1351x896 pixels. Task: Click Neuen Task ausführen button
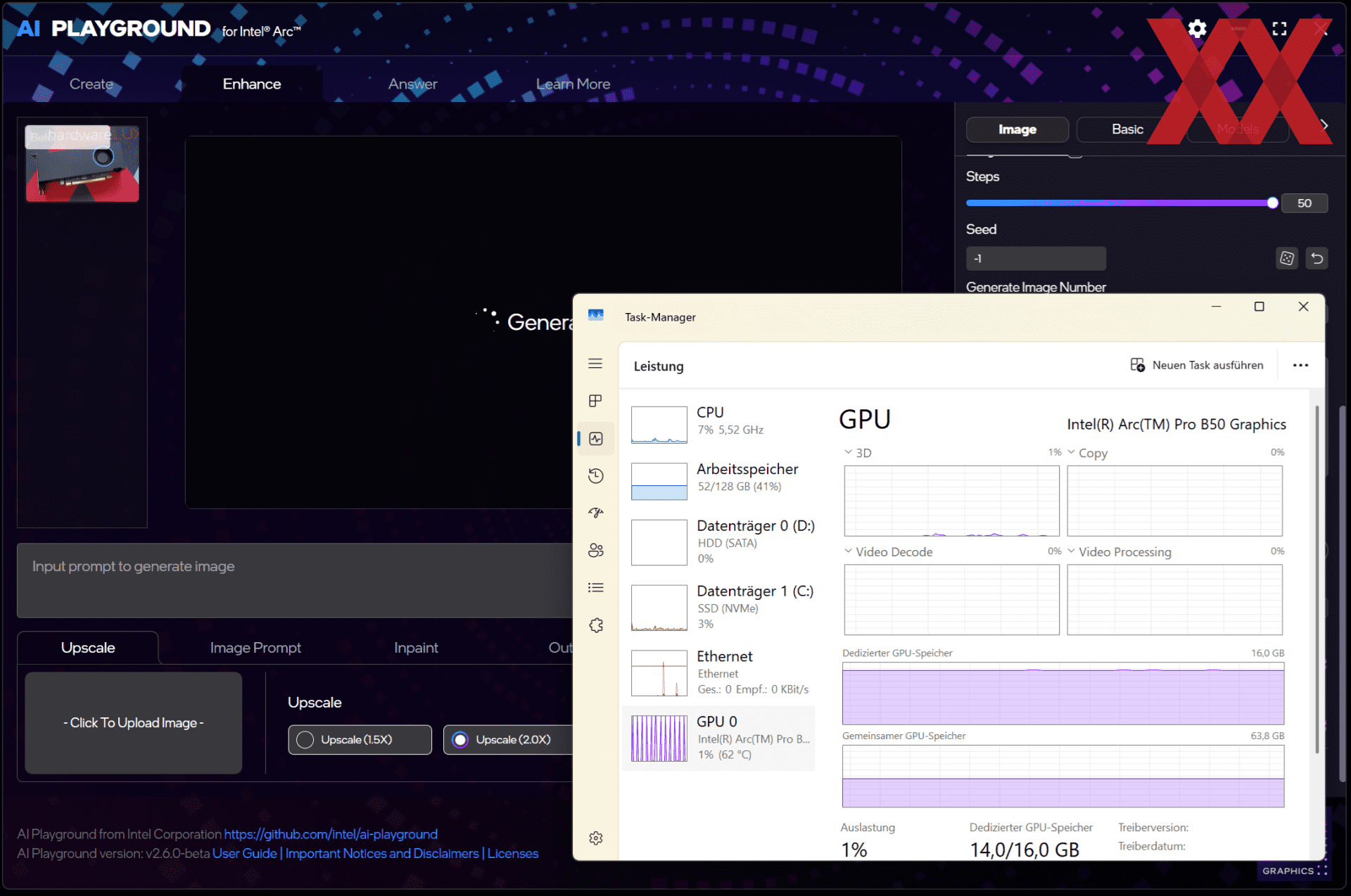click(x=1197, y=365)
